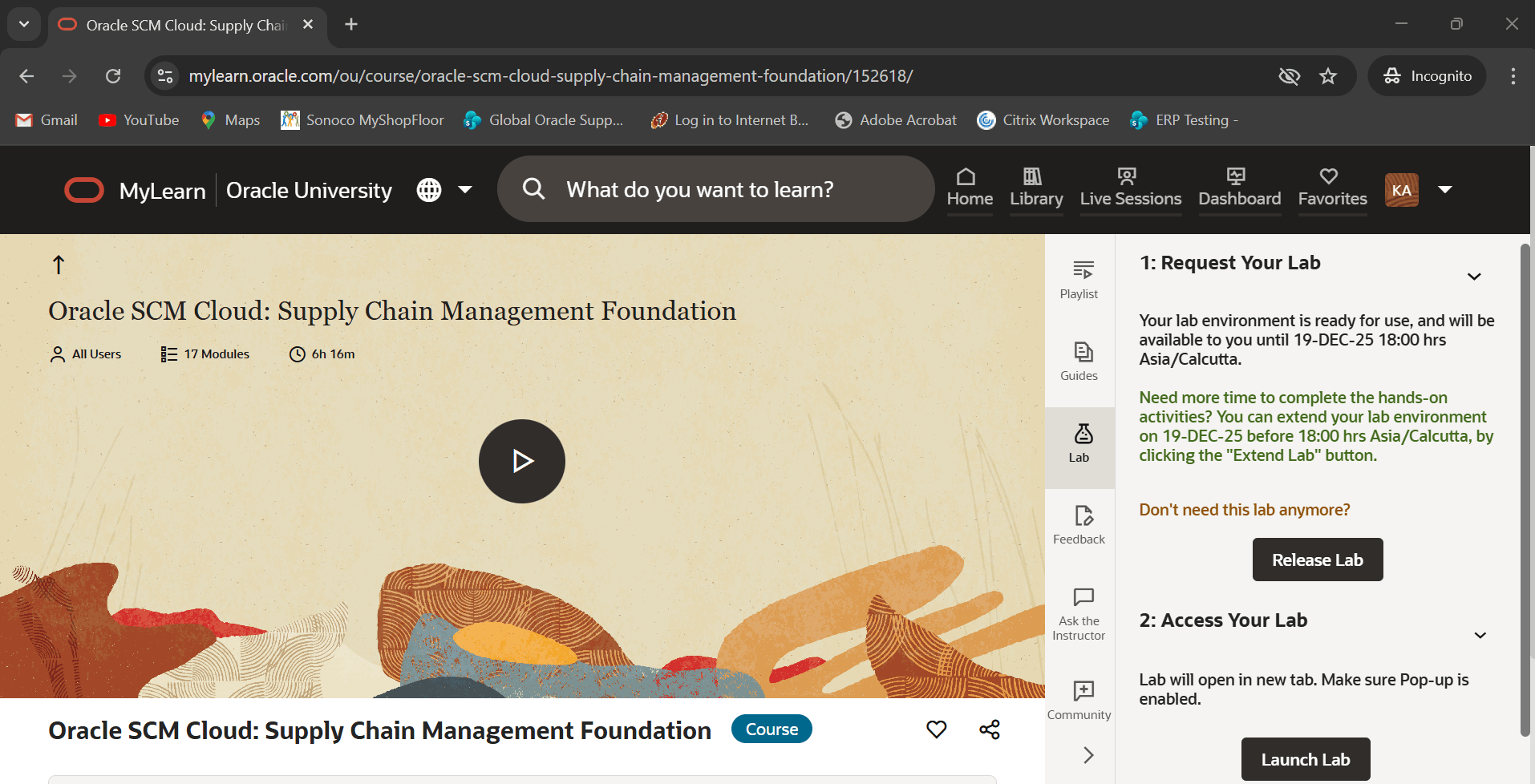This screenshot has width=1535, height=784.
Task: Click the 17 Modules label
Action: pos(205,354)
